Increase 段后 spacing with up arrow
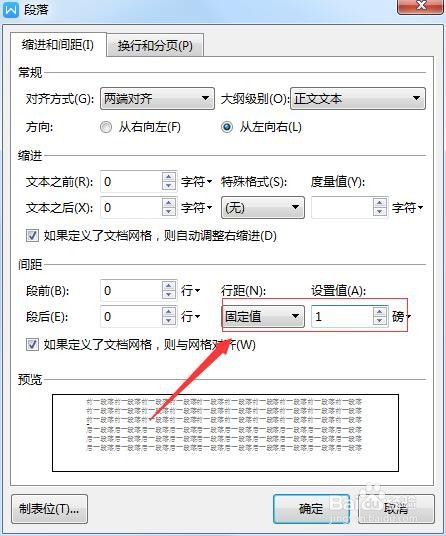 coord(169,312)
